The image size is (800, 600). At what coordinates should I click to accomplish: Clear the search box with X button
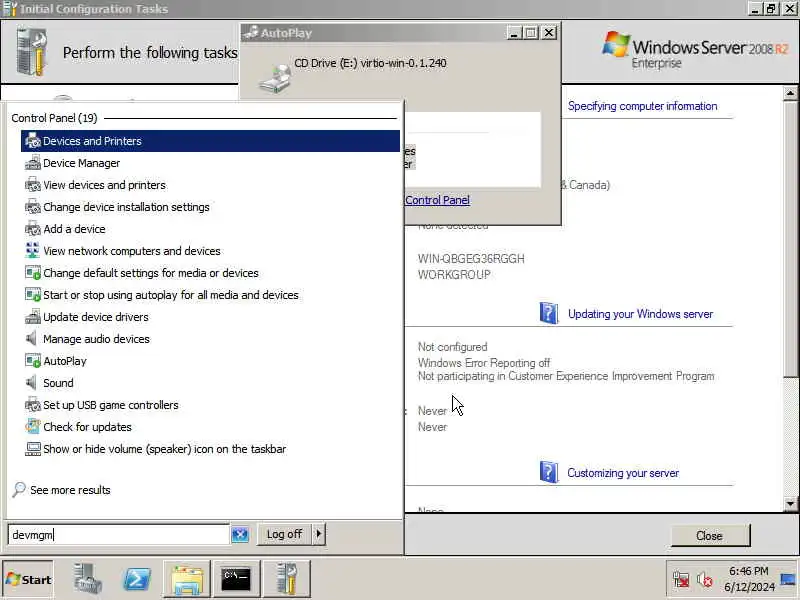tap(240, 534)
